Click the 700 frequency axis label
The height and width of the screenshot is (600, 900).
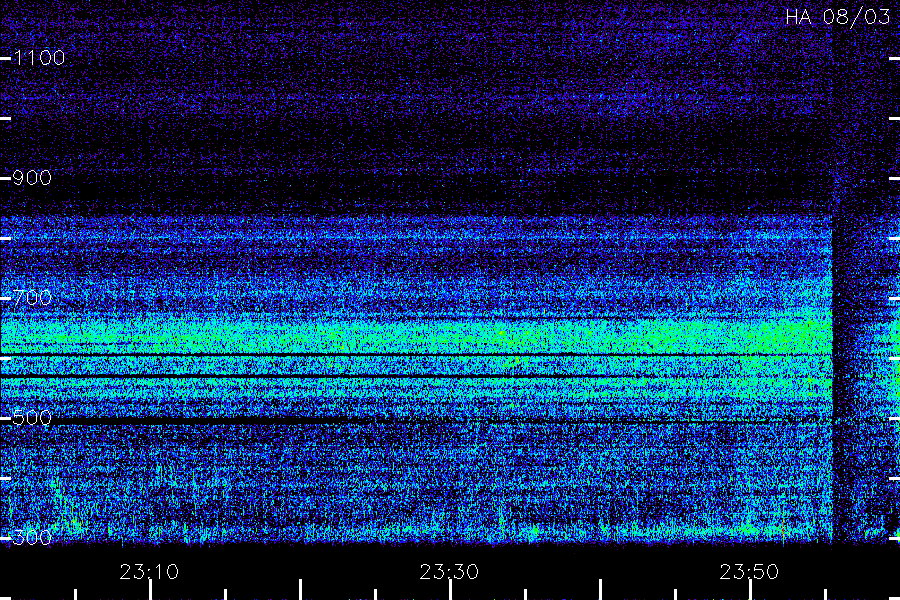point(32,298)
